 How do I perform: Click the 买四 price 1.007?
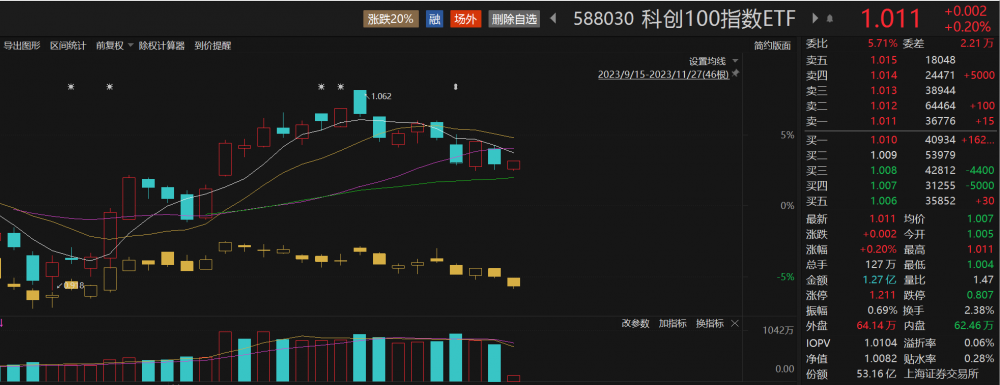click(x=884, y=185)
